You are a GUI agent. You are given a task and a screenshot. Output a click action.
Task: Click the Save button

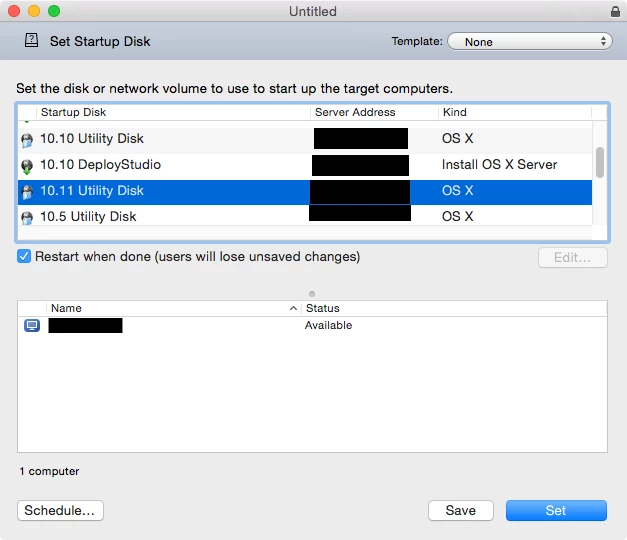[x=461, y=510]
